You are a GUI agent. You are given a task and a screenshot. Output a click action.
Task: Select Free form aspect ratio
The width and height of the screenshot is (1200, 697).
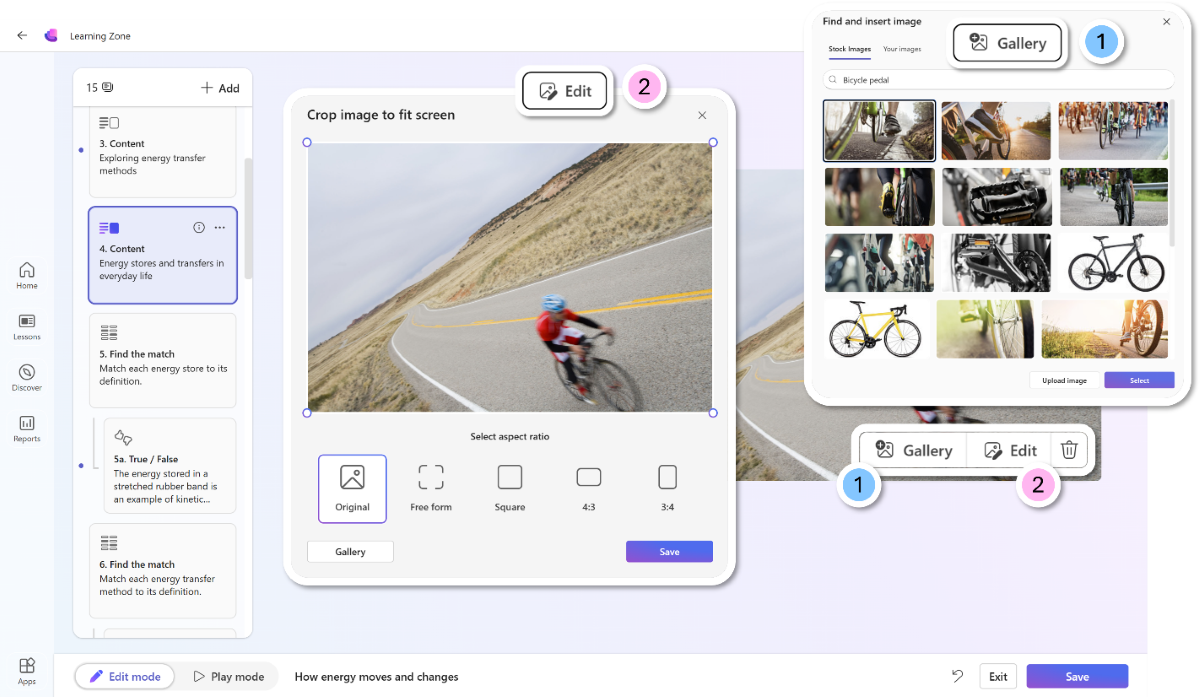[x=431, y=489]
